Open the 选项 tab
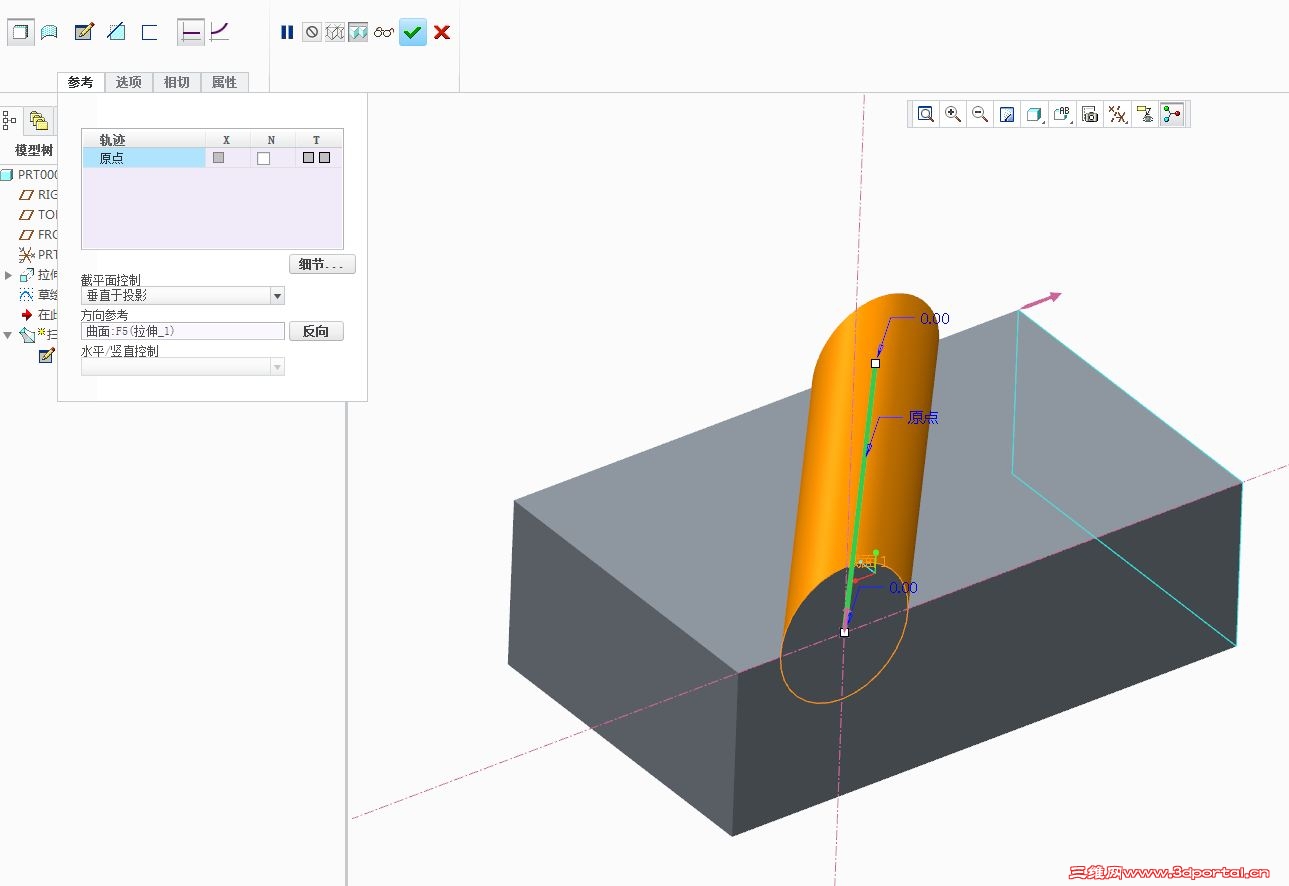The width and height of the screenshot is (1289, 886). coord(129,82)
